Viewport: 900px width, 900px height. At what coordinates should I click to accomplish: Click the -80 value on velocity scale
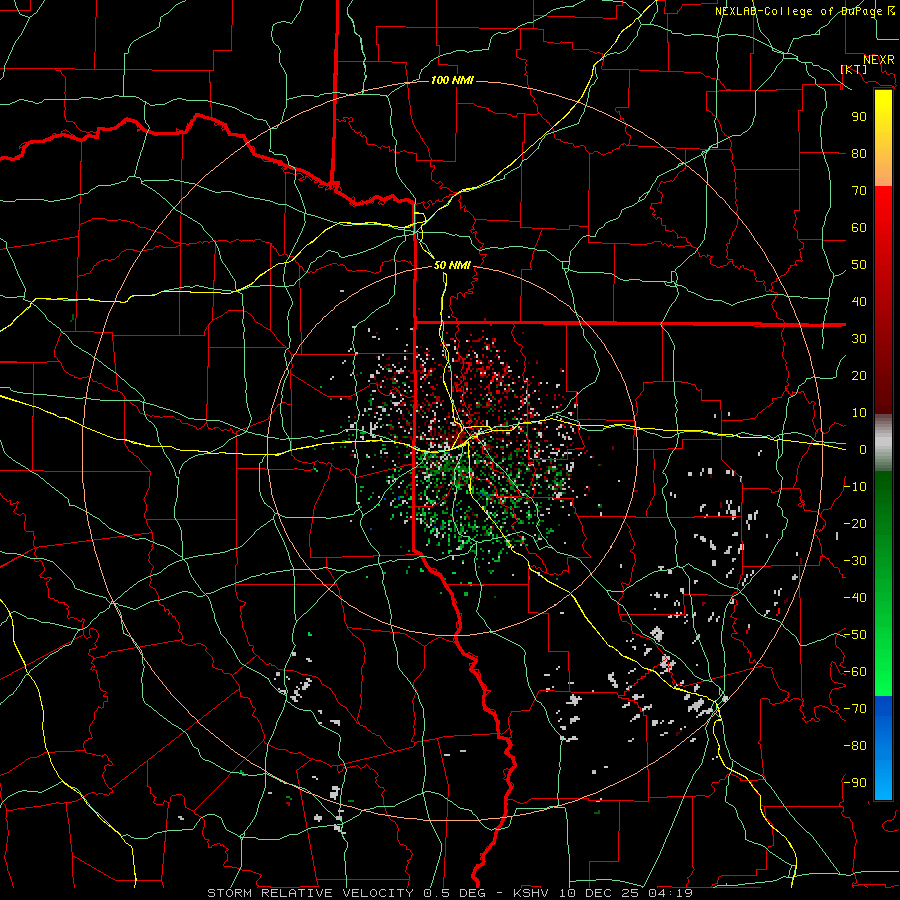(855, 746)
